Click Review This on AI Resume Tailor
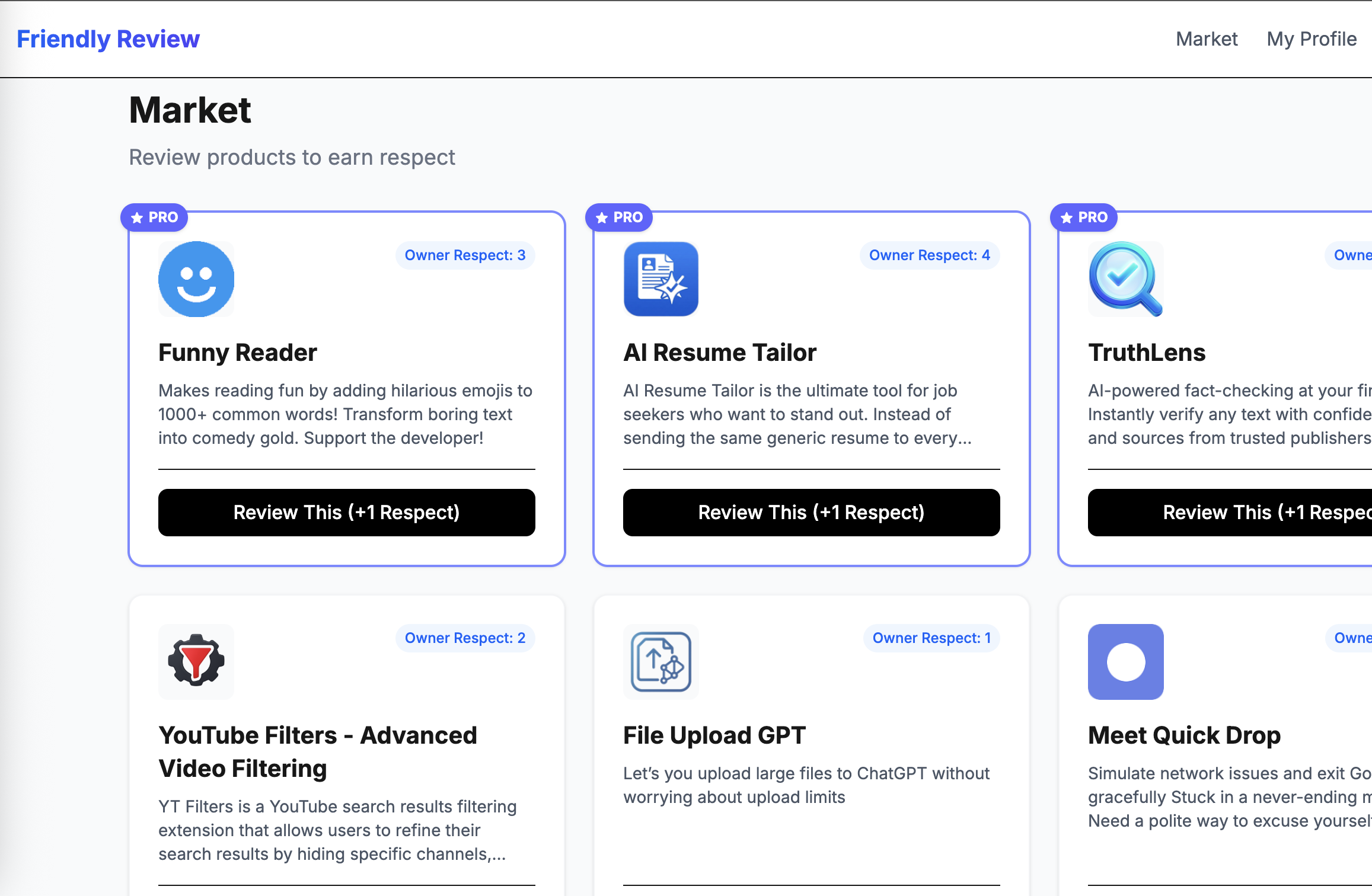Image resolution: width=1372 pixels, height=896 pixels. tap(811, 512)
